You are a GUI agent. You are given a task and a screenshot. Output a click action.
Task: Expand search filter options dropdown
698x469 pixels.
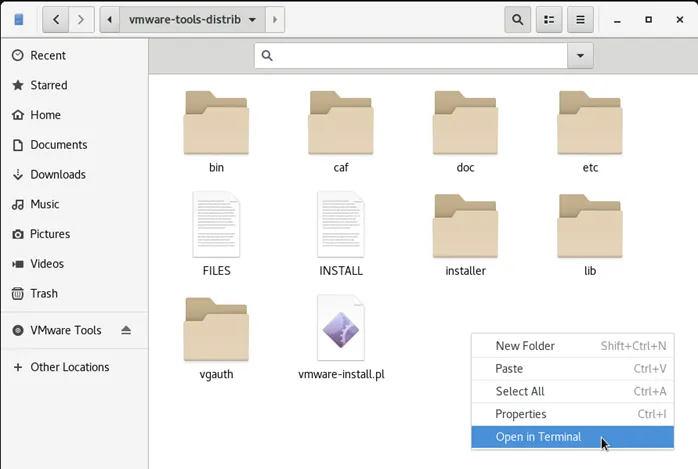tap(580, 56)
